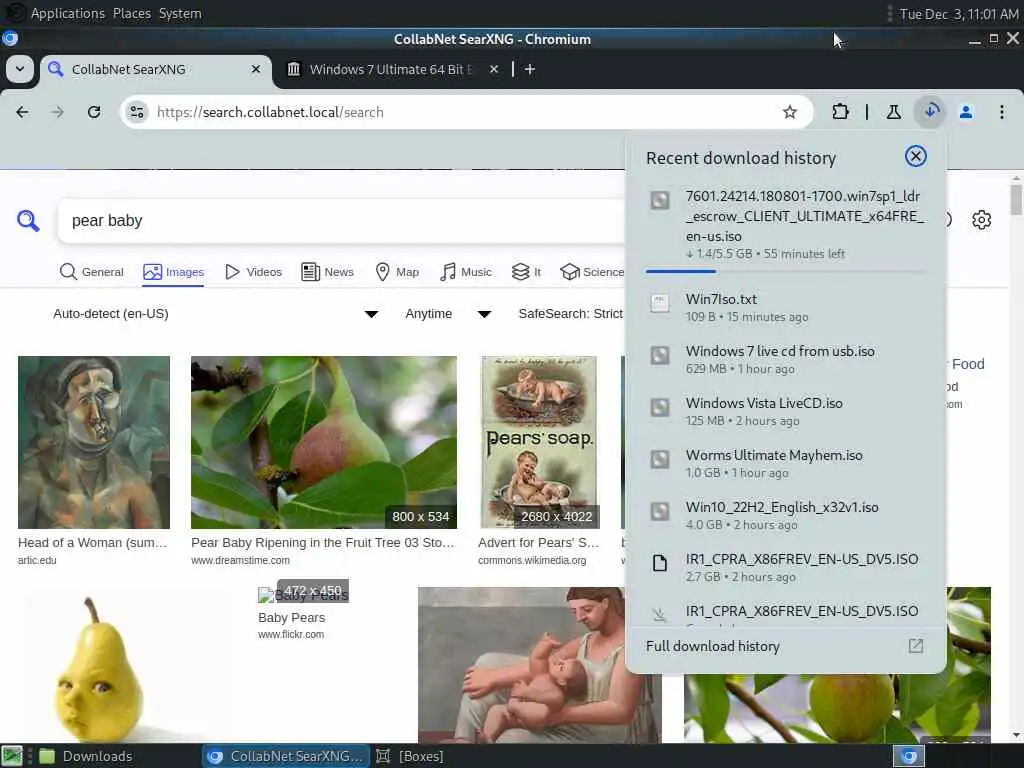This screenshot has width=1024, height=768.
Task: Open the System menu in top panel
Action: [x=180, y=13]
